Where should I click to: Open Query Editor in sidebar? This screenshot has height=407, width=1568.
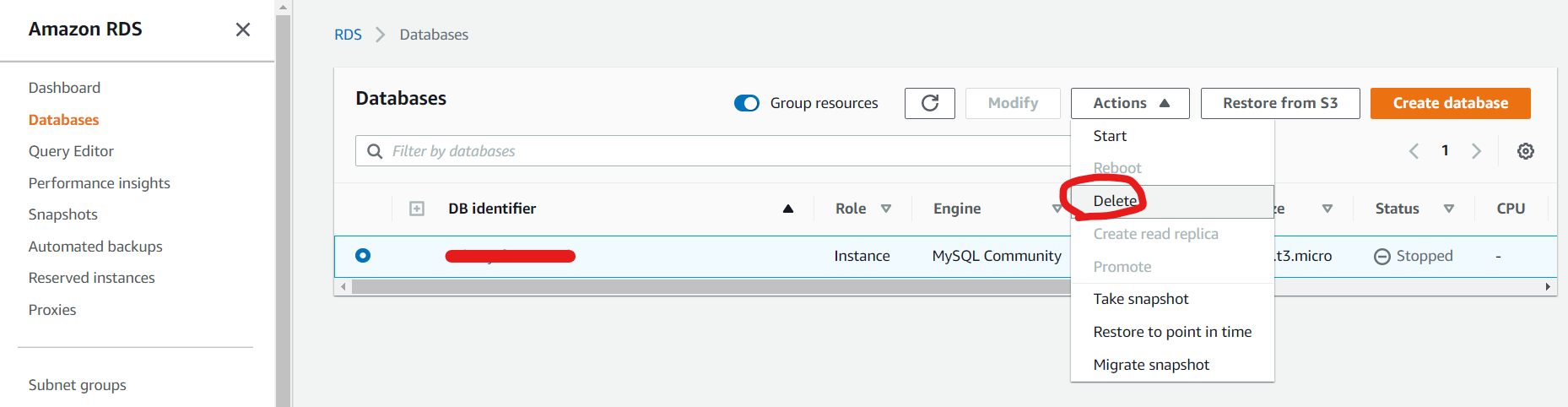[71, 151]
